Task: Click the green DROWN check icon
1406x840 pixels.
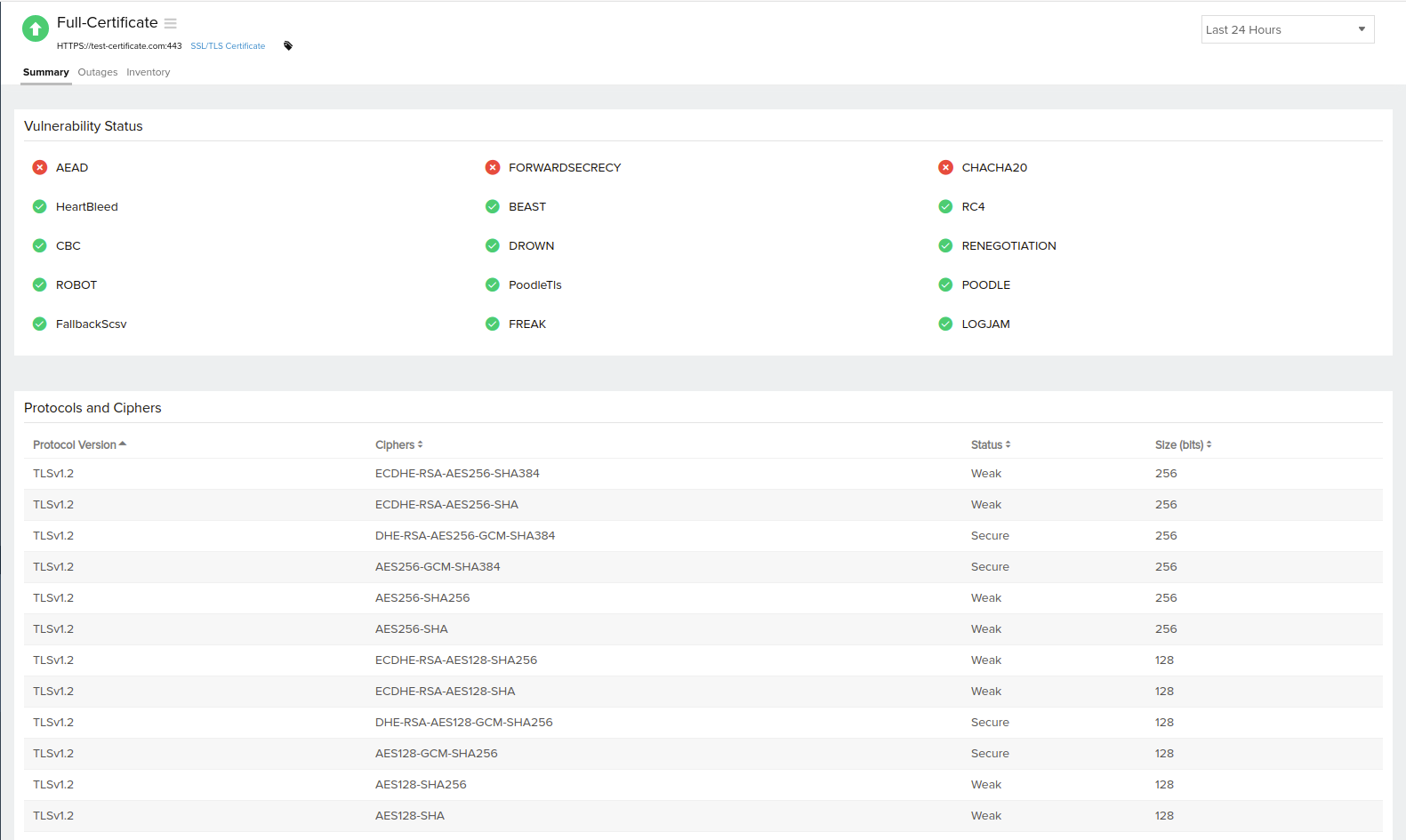Action: tap(493, 245)
